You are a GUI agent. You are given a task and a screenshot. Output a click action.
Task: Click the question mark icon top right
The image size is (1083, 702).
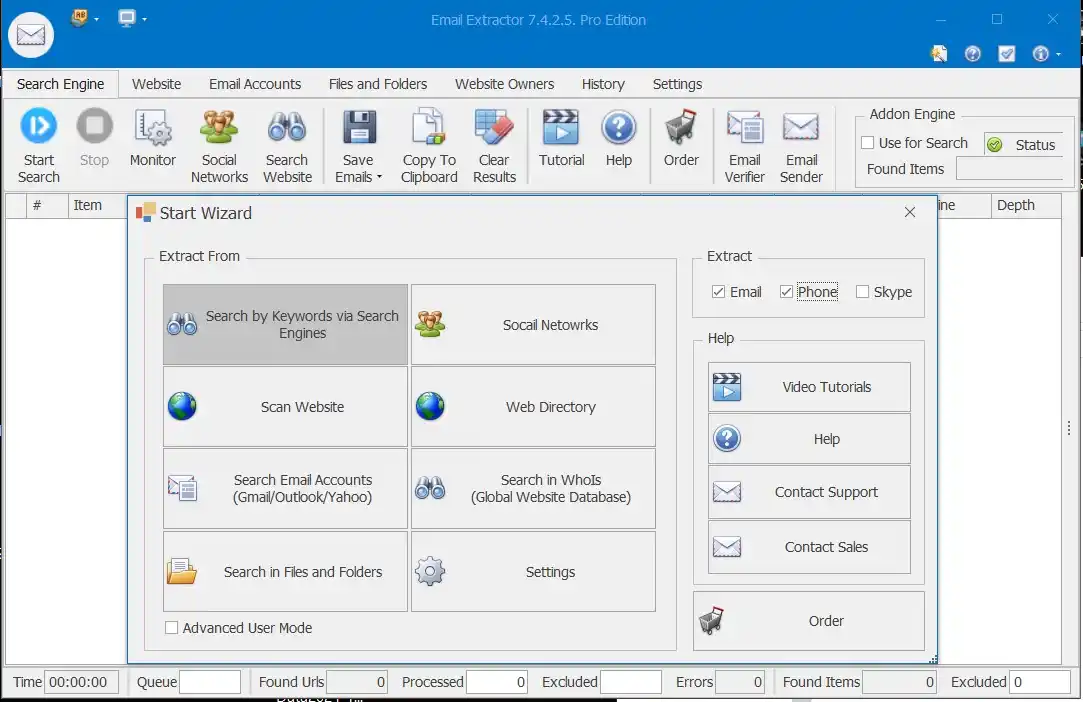point(972,53)
